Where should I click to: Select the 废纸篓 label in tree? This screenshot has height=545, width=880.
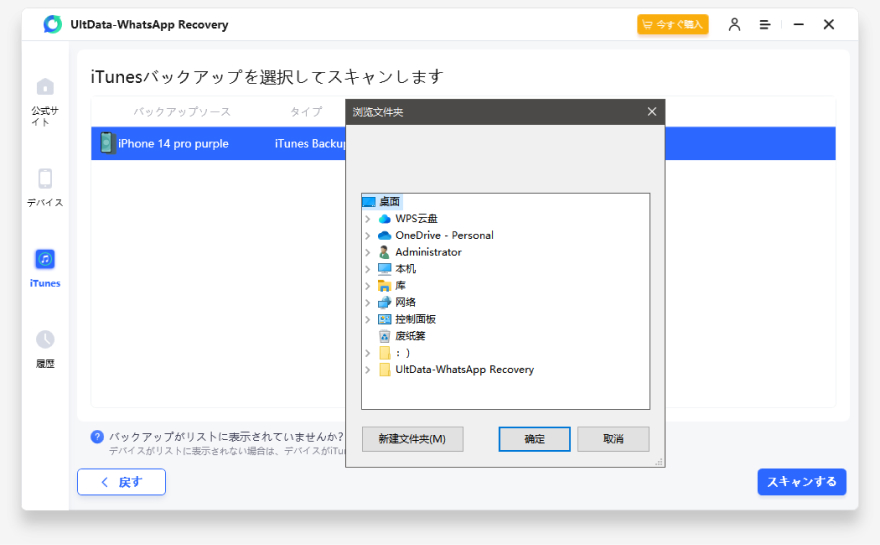[410, 336]
